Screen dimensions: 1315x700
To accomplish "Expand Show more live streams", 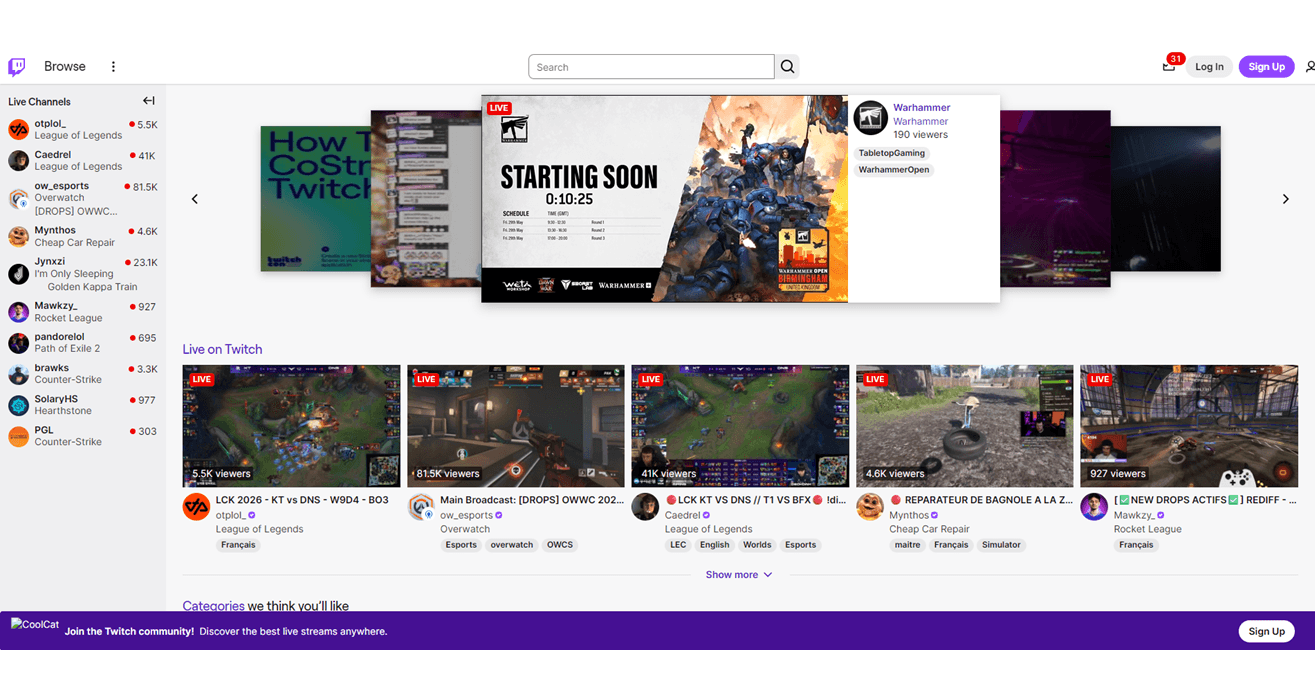I will pos(739,575).
